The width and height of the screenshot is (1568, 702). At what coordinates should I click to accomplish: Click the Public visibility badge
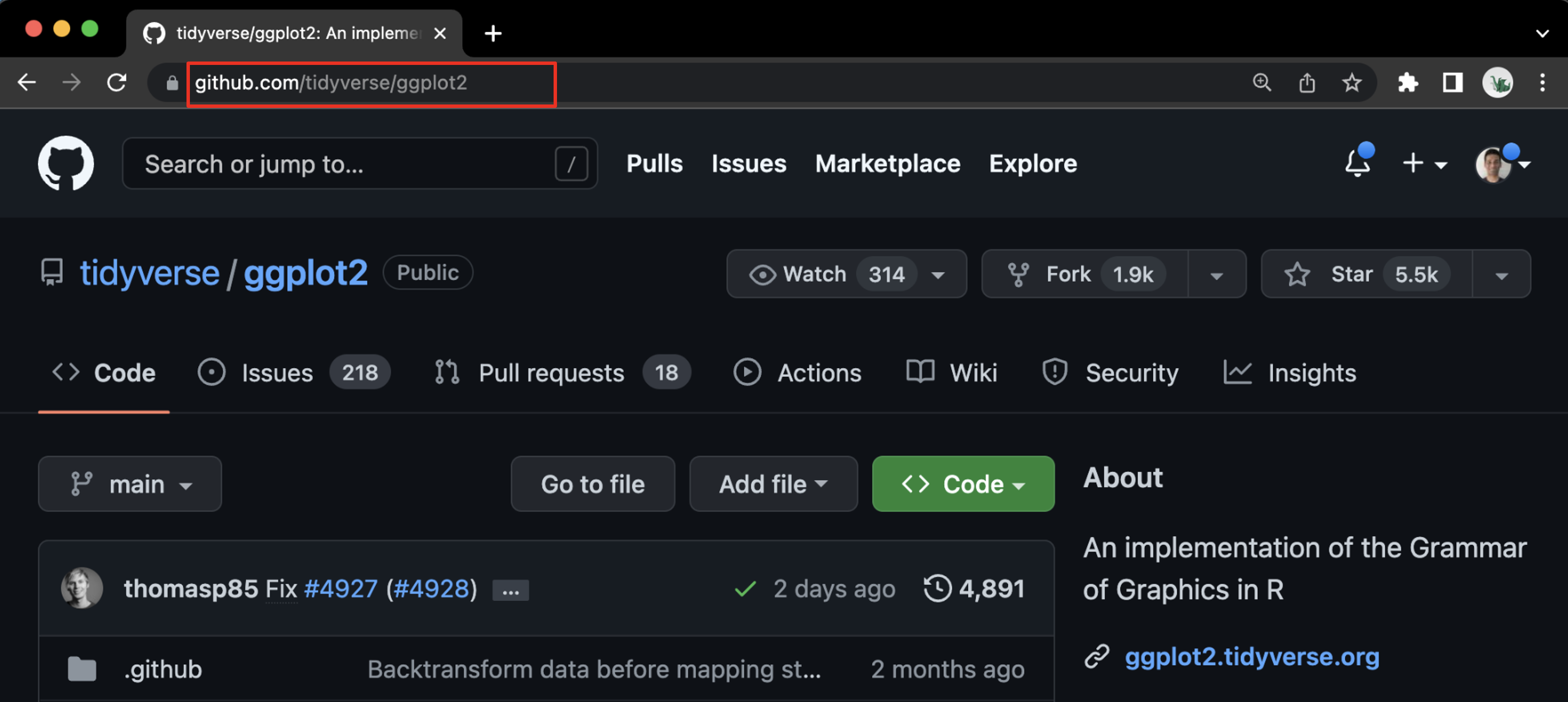[x=428, y=272]
